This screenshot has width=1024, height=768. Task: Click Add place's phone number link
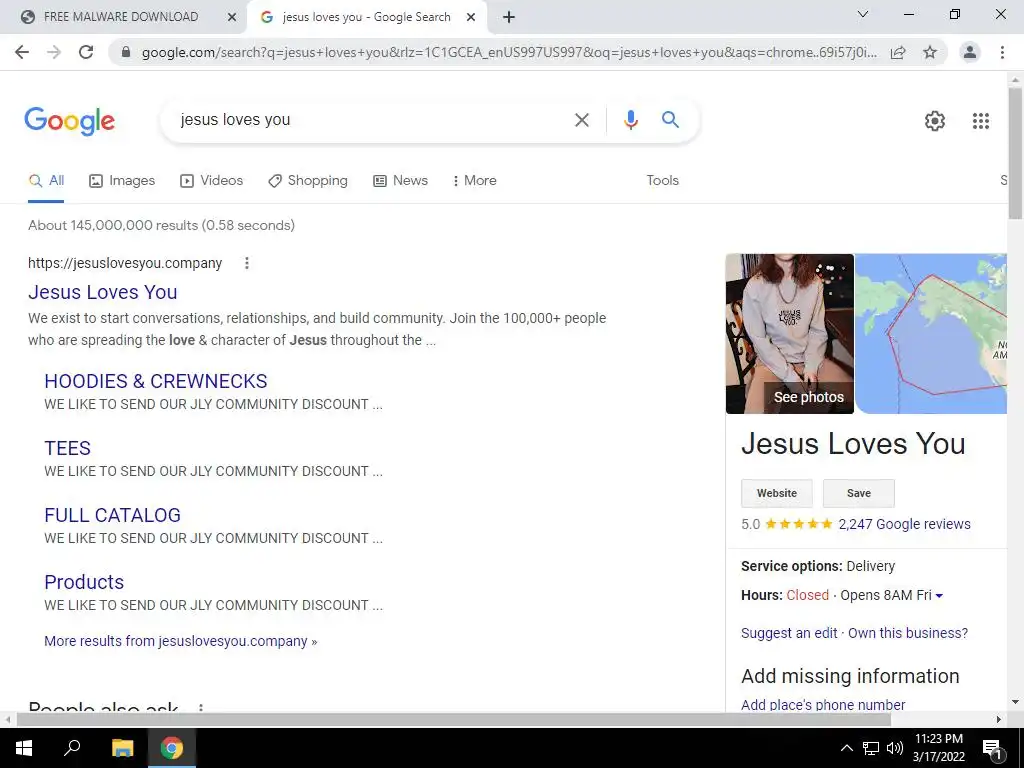[823, 705]
